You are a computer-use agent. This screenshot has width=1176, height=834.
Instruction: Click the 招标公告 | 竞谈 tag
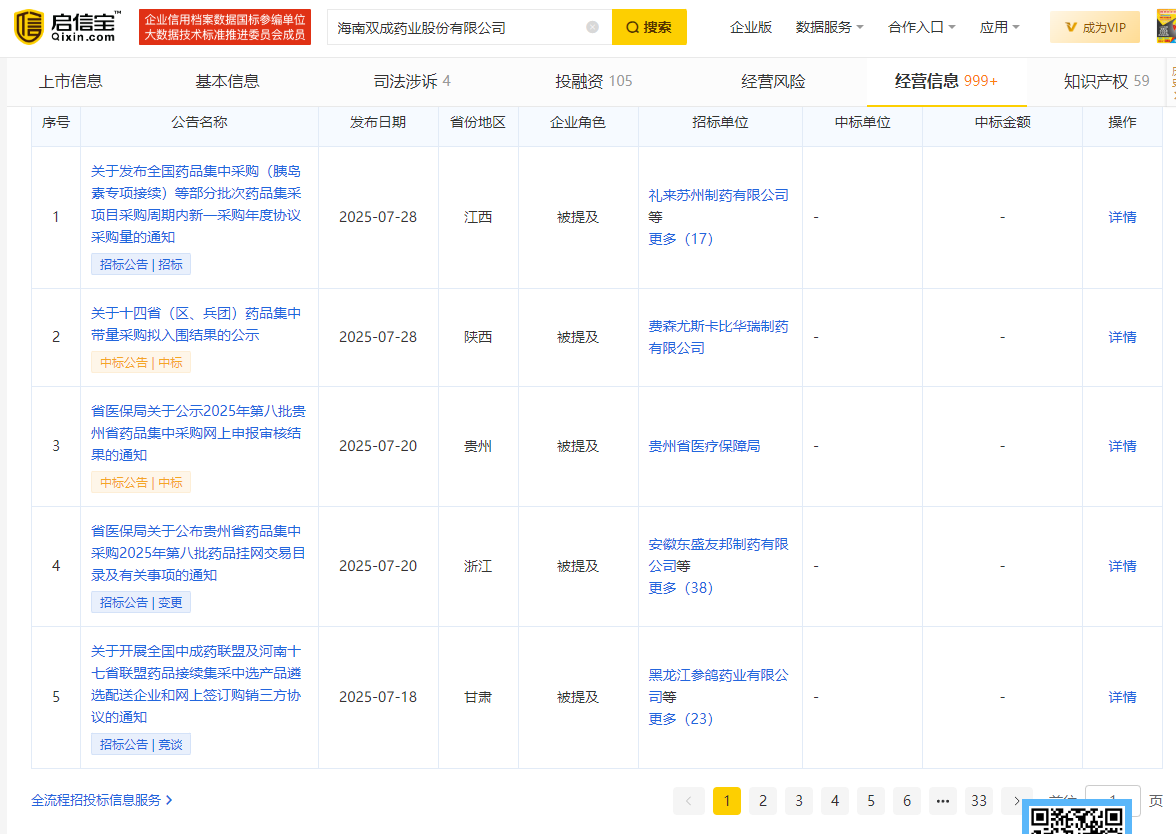(141, 744)
